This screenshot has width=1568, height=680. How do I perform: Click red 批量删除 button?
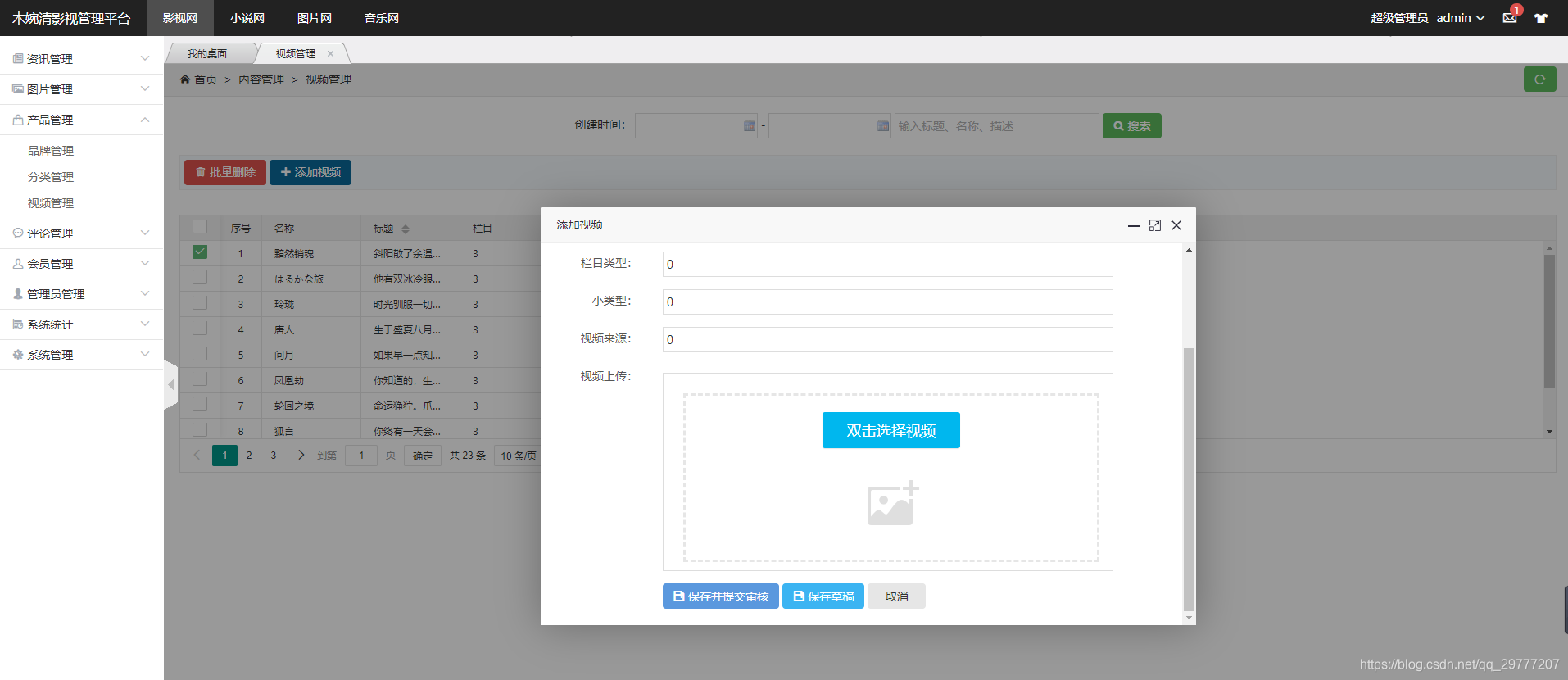point(225,172)
